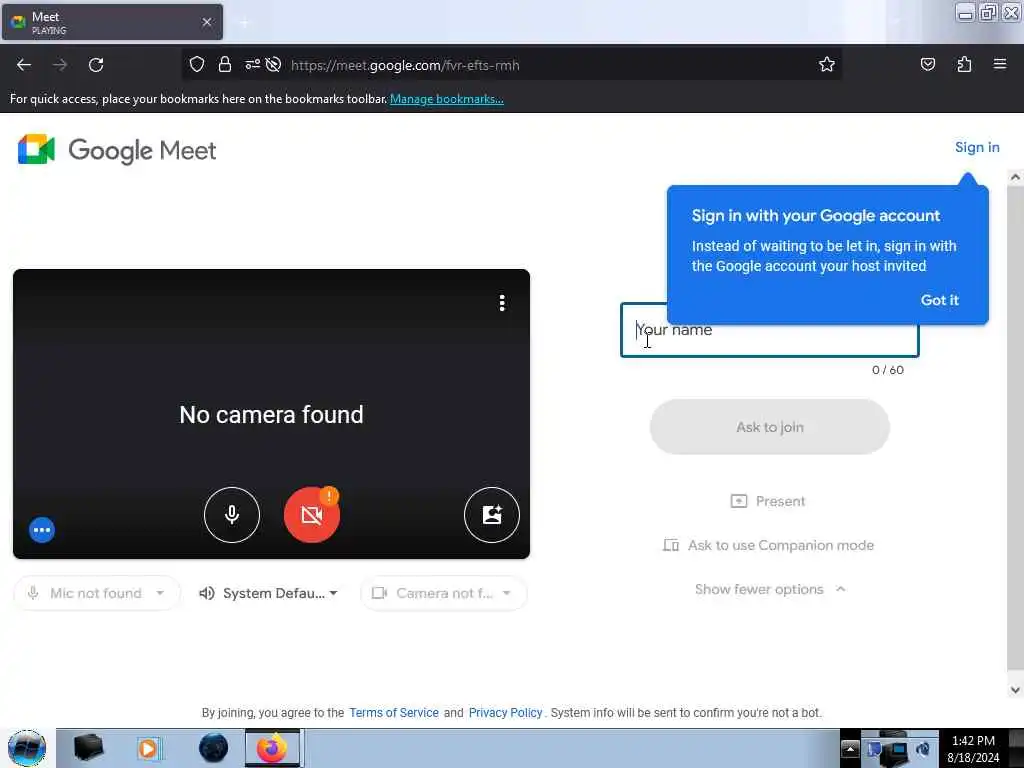The height and width of the screenshot is (768, 1024).
Task: Open visual effects and backgrounds button
Action: click(492, 515)
